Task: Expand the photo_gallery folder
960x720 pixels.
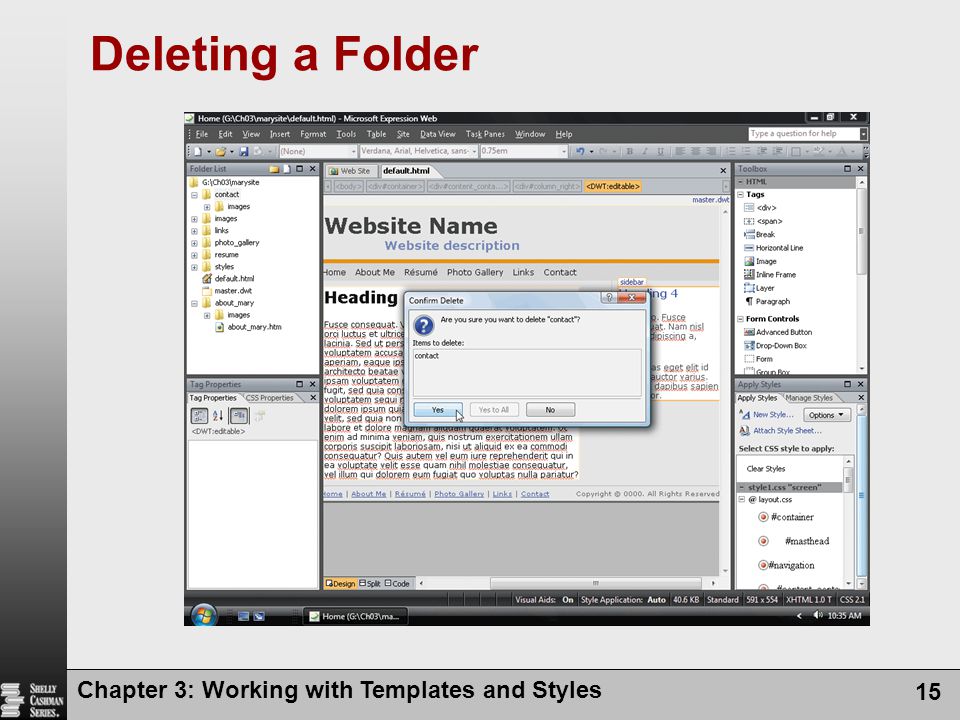Action: tap(194, 243)
